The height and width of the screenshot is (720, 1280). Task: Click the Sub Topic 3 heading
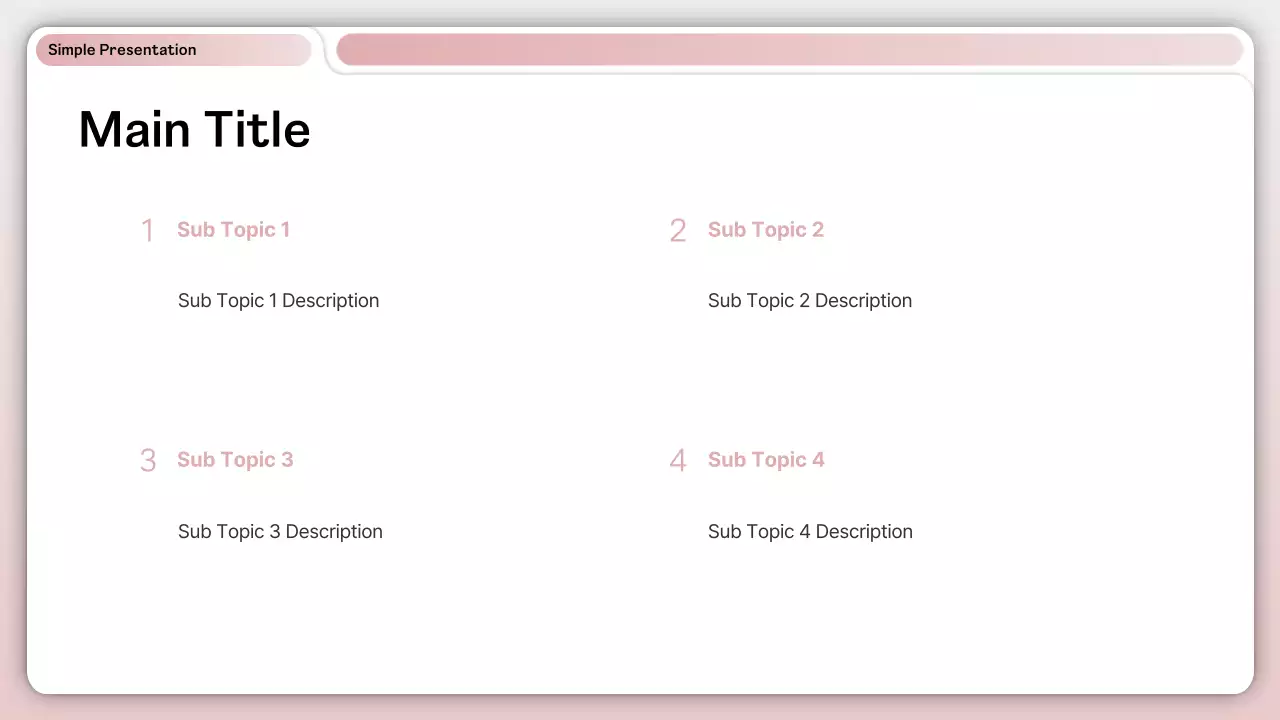(235, 460)
